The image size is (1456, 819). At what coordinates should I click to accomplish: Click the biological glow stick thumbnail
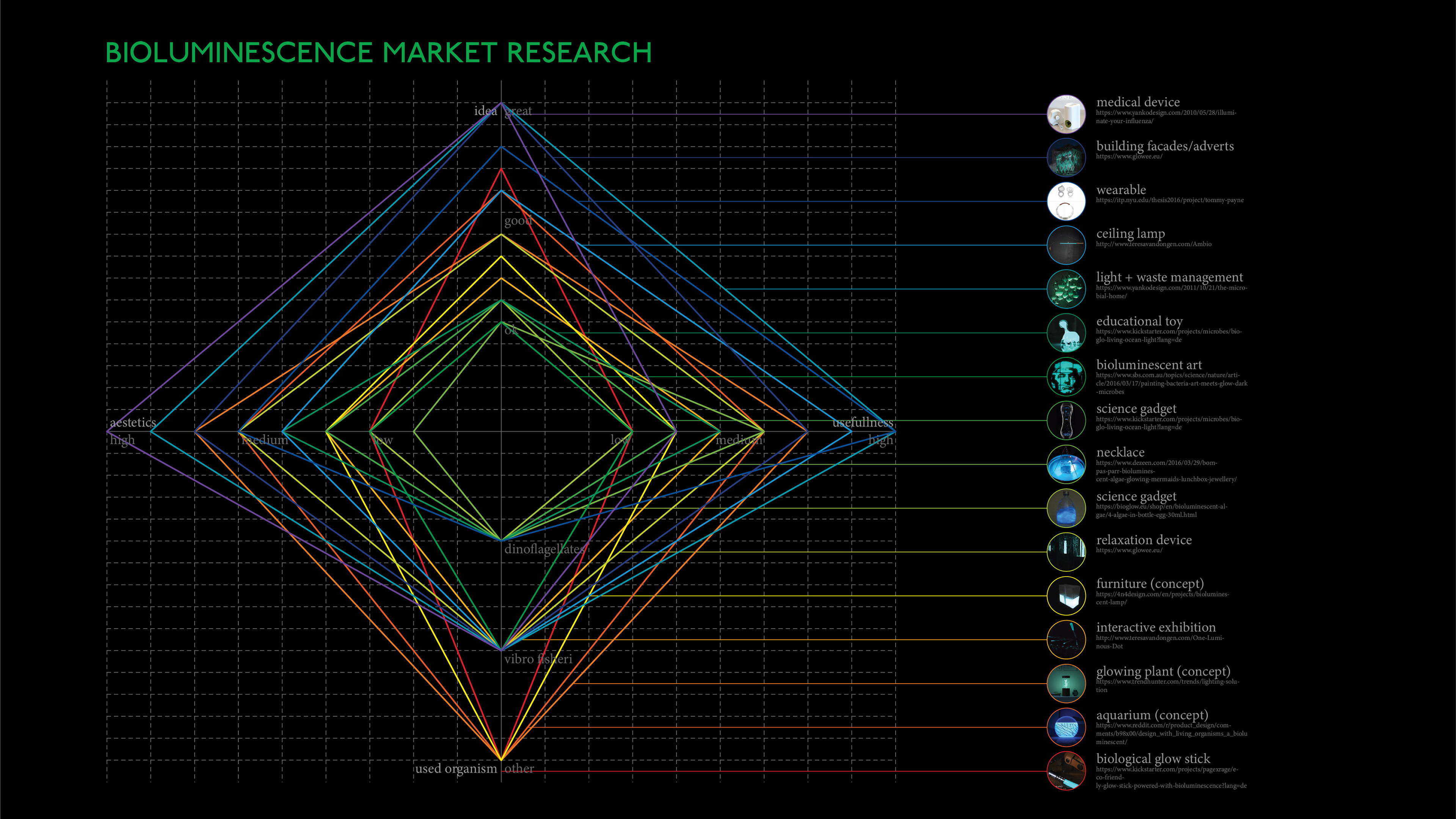pyautogui.click(x=1066, y=771)
